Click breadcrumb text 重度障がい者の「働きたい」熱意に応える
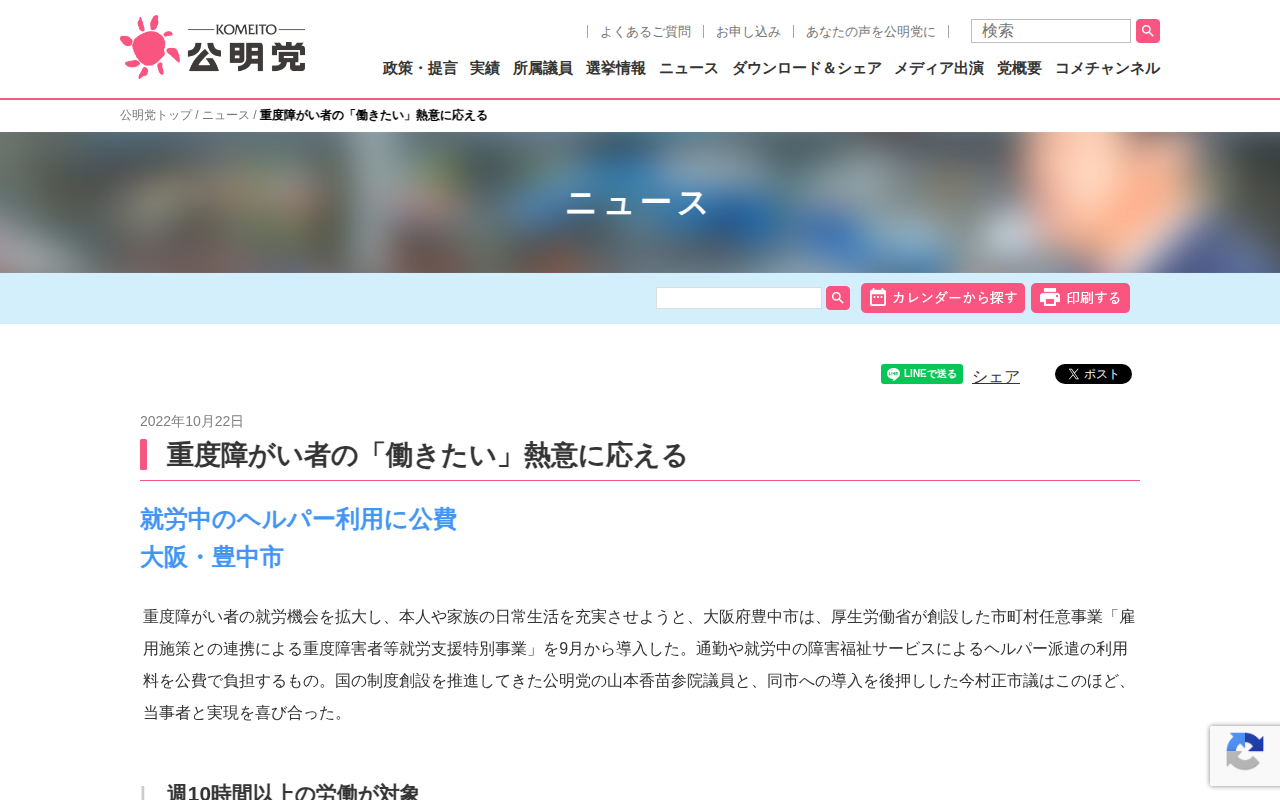This screenshot has width=1280, height=800. pos(374,115)
